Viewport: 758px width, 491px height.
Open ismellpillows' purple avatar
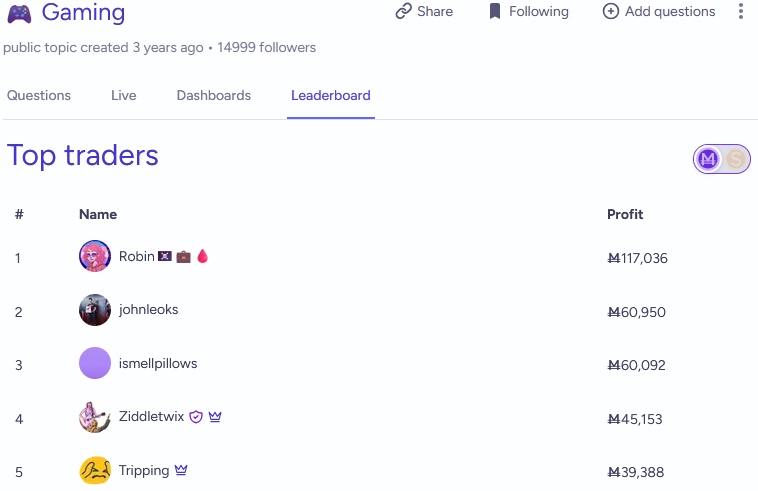pos(95,363)
